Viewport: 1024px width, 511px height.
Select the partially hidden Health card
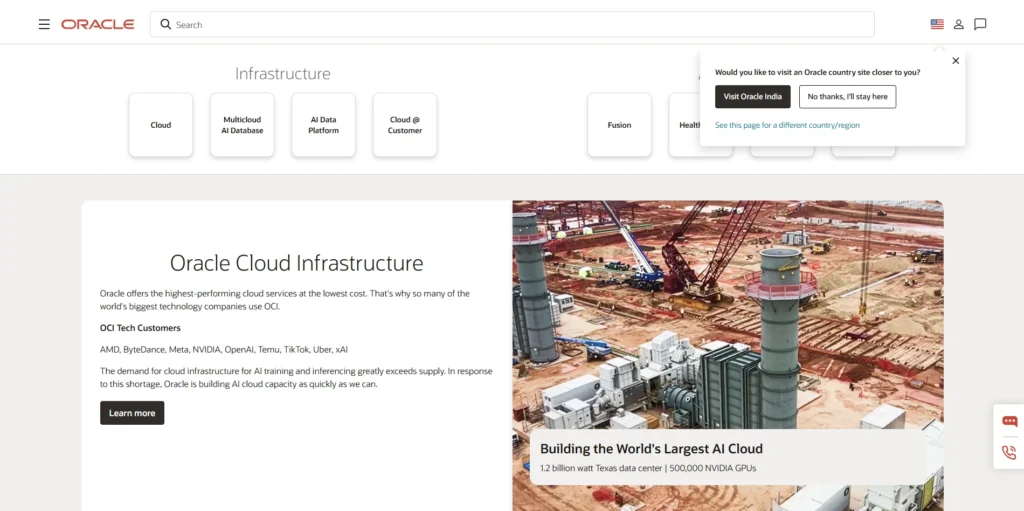[684, 125]
